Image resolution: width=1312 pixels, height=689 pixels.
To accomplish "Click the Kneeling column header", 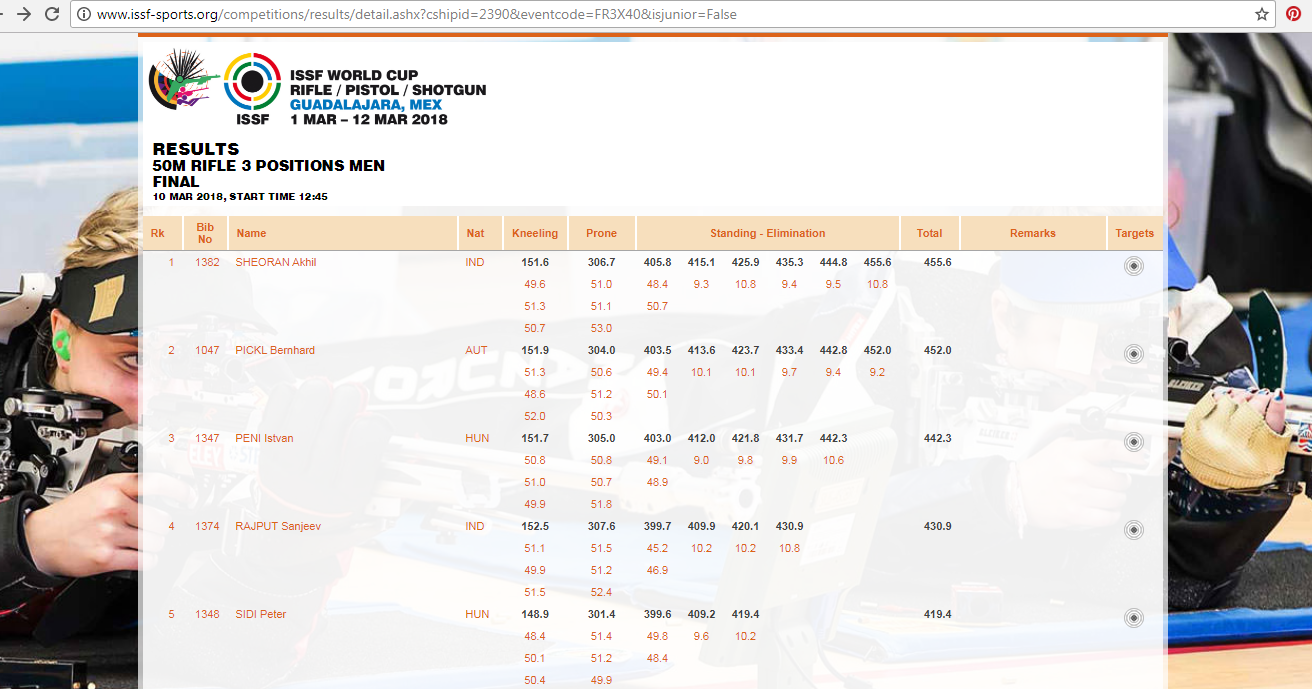I will pos(535,233).
